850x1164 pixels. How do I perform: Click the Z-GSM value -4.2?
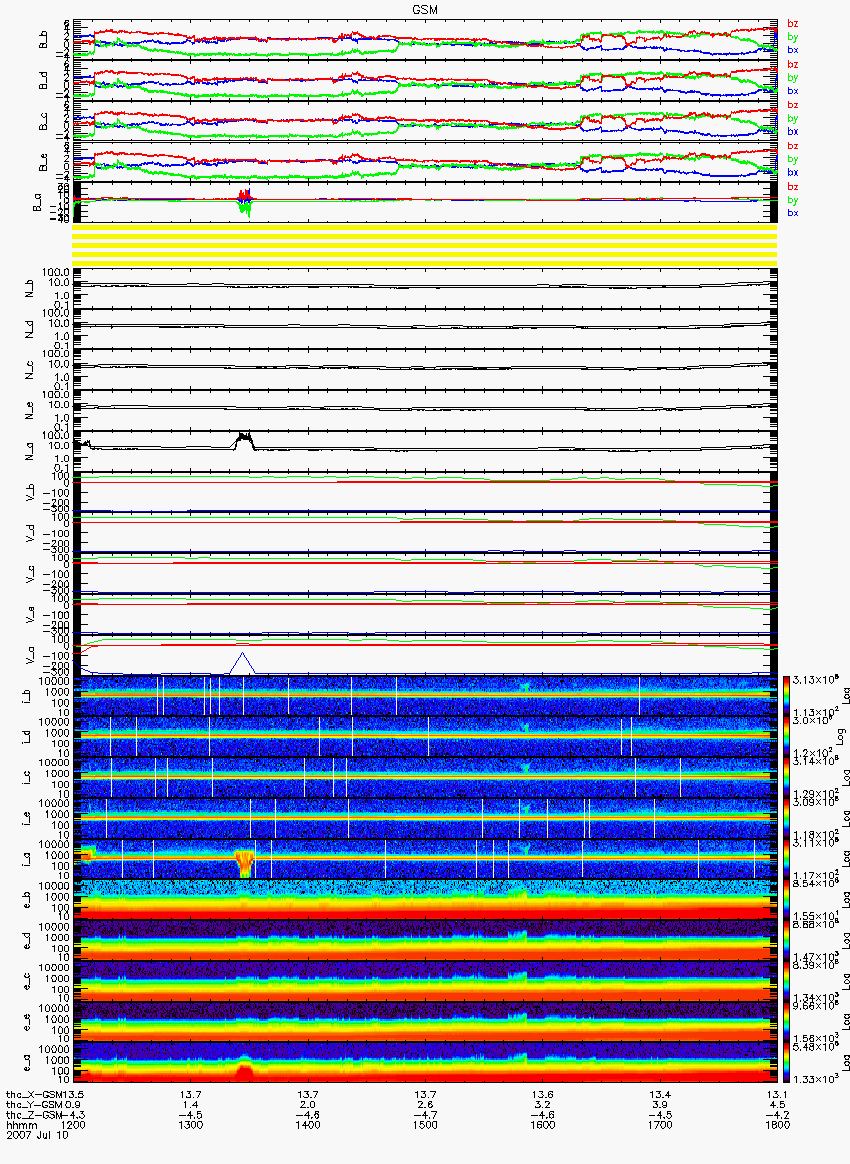point(777,1114)
